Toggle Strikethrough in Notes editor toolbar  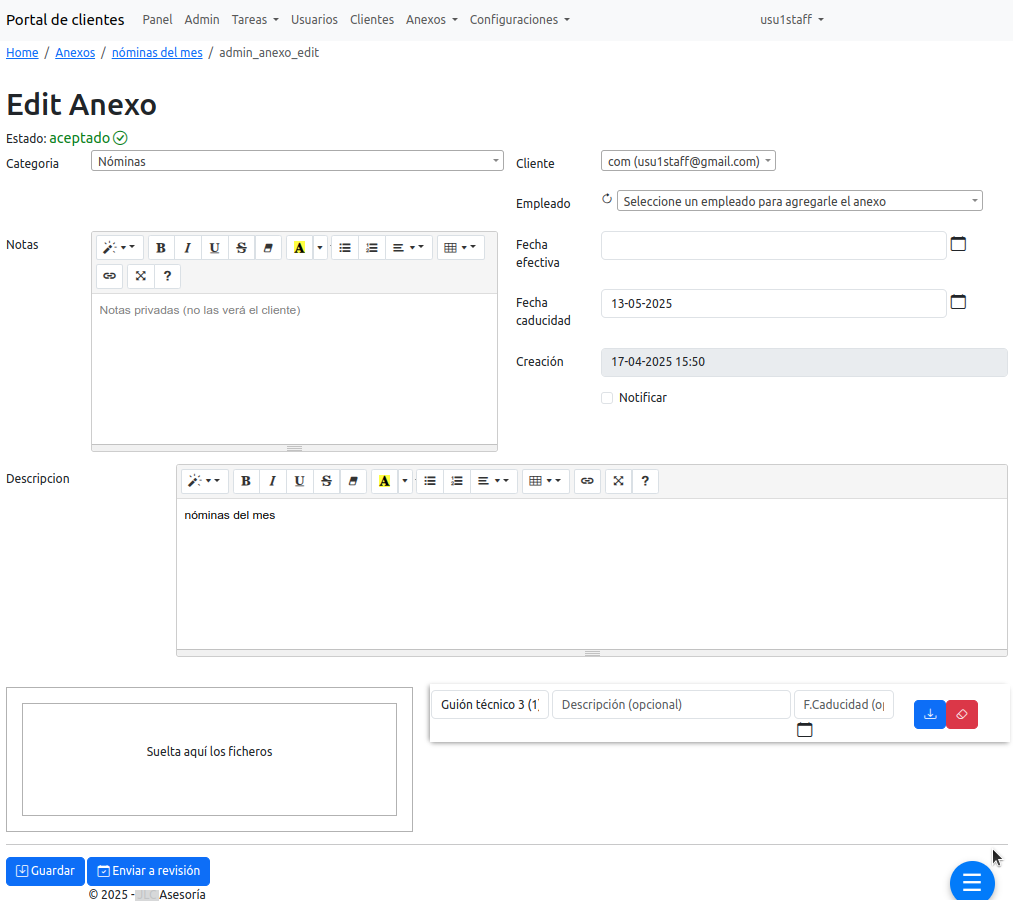[x=241, y=248]
